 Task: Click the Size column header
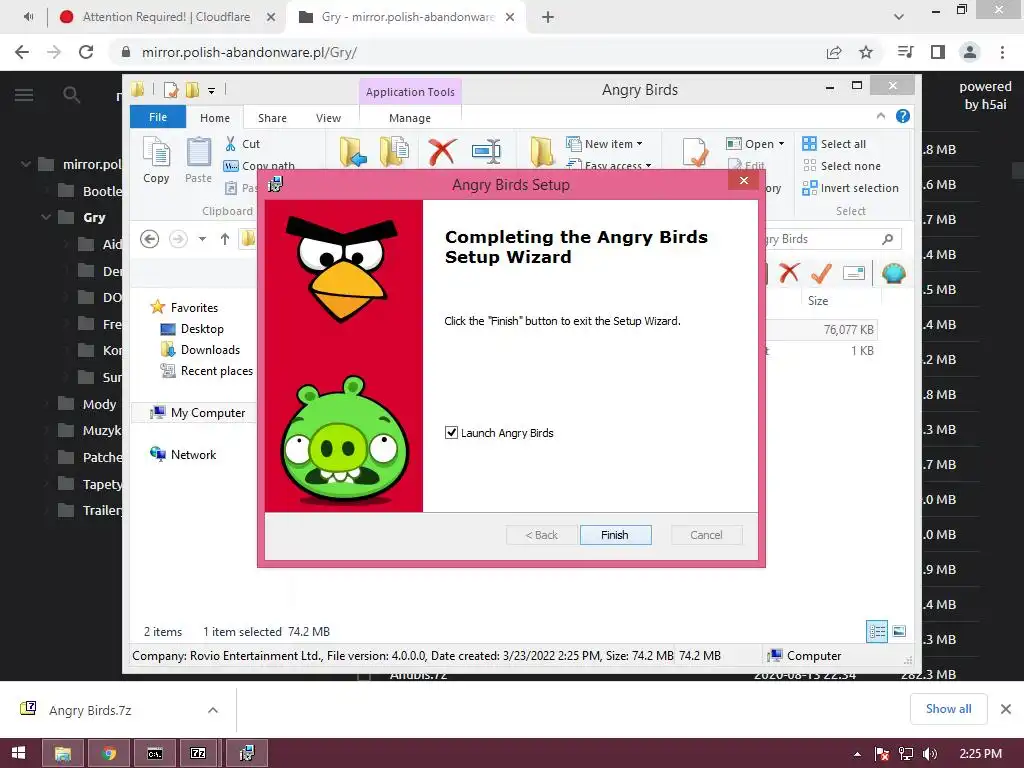pos(818,300)
